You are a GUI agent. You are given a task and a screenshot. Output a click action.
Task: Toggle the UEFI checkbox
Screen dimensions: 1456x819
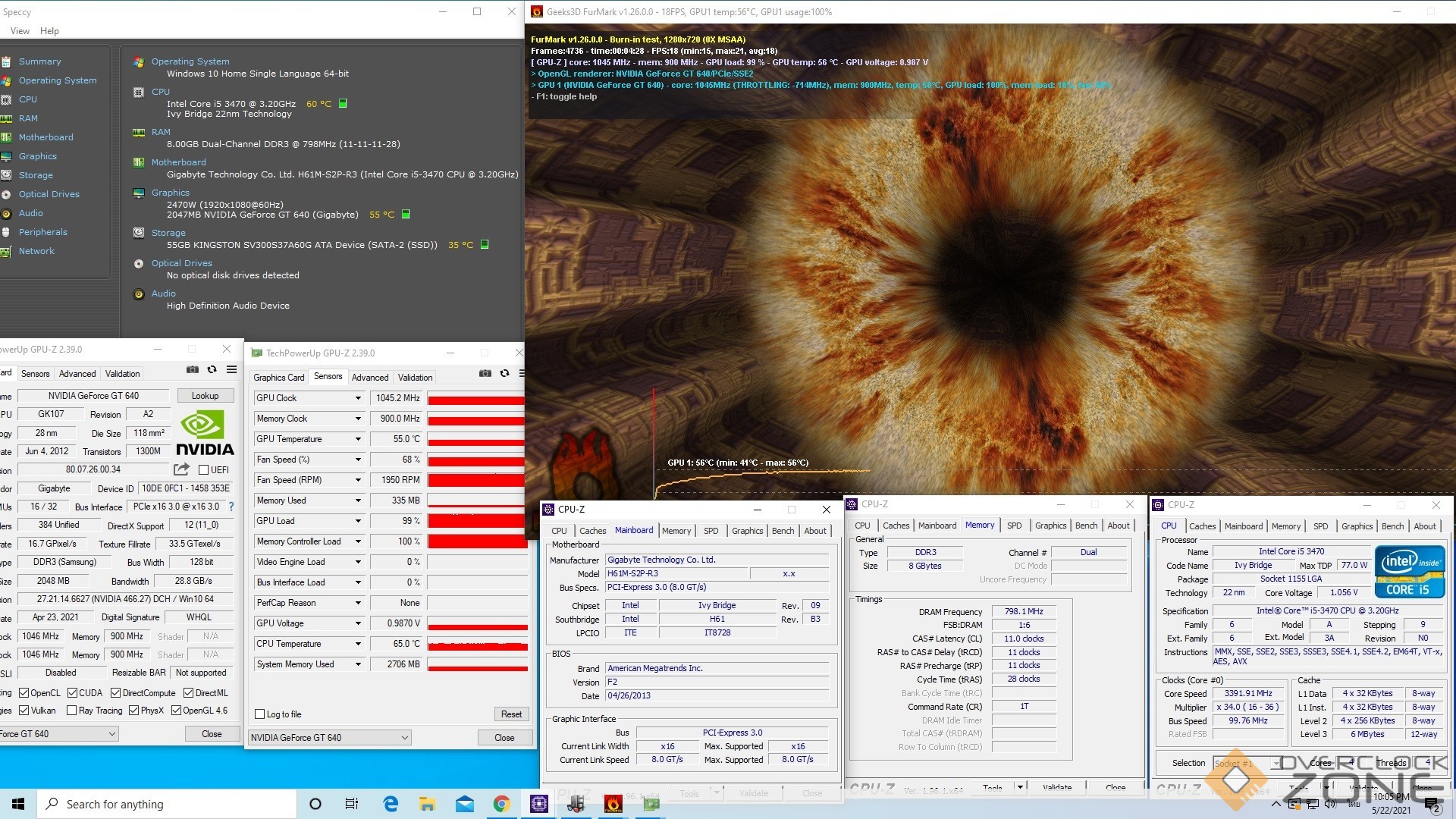pyautogui.click(x=203, y=470)
